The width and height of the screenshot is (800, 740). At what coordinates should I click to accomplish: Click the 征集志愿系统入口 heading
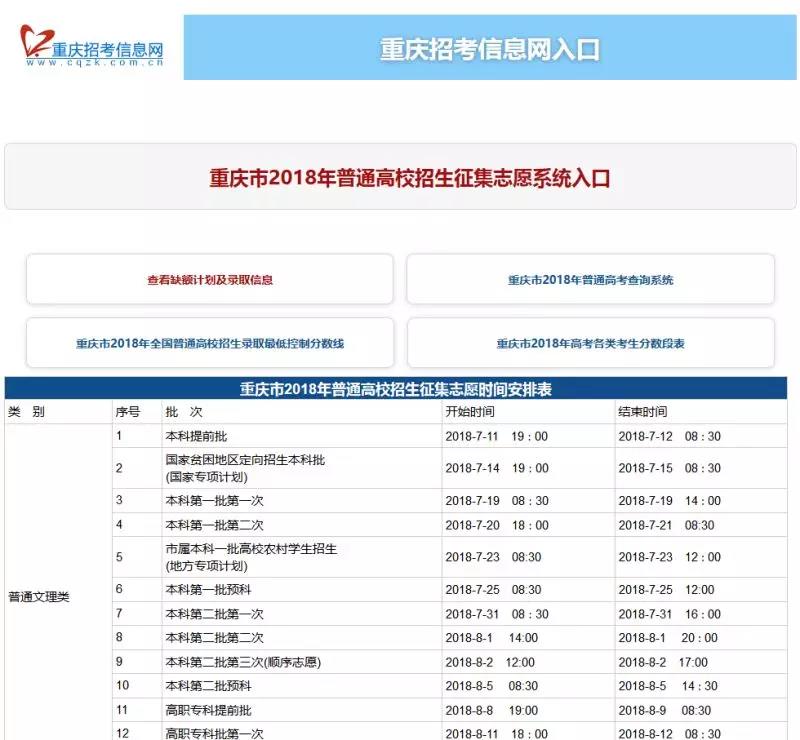400,180
